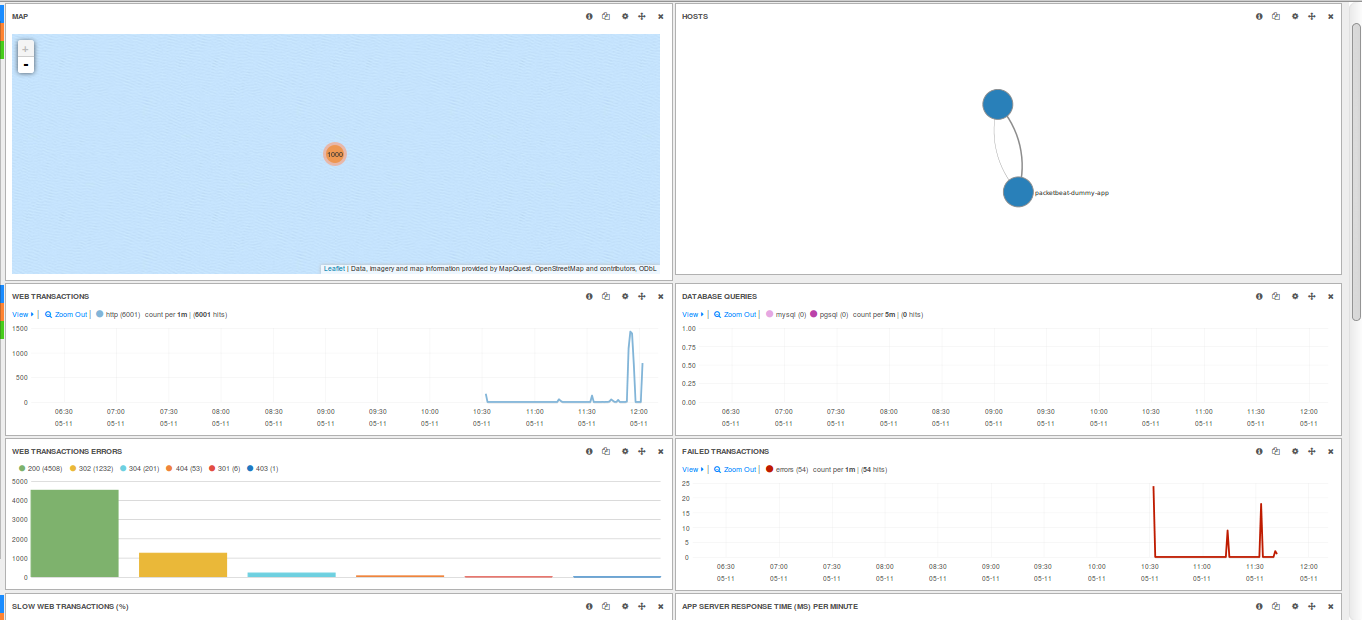
Task: Click info icon on Slow Web Transactions panel
Action: [589, 606]
